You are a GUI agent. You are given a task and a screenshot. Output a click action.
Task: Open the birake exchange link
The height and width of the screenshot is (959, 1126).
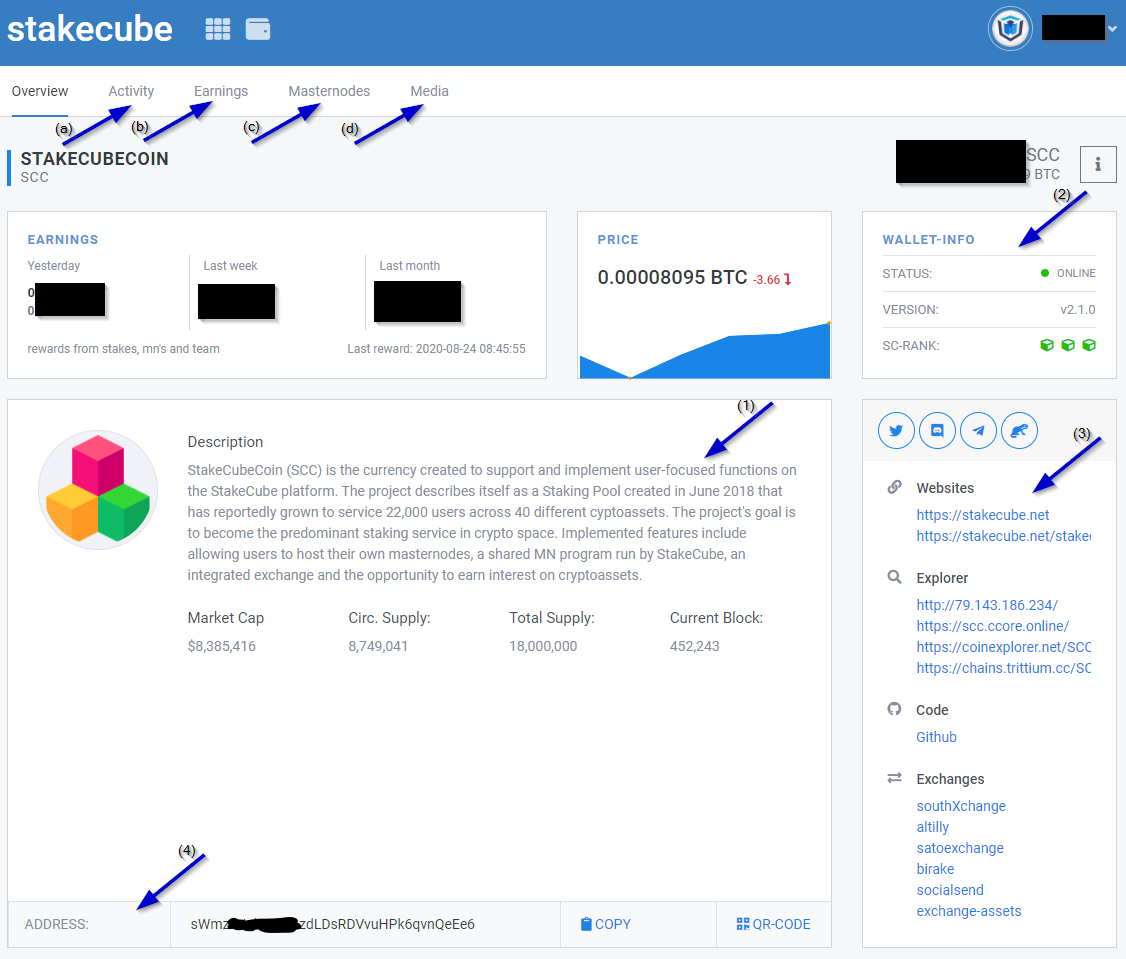[x=935, y=869]
